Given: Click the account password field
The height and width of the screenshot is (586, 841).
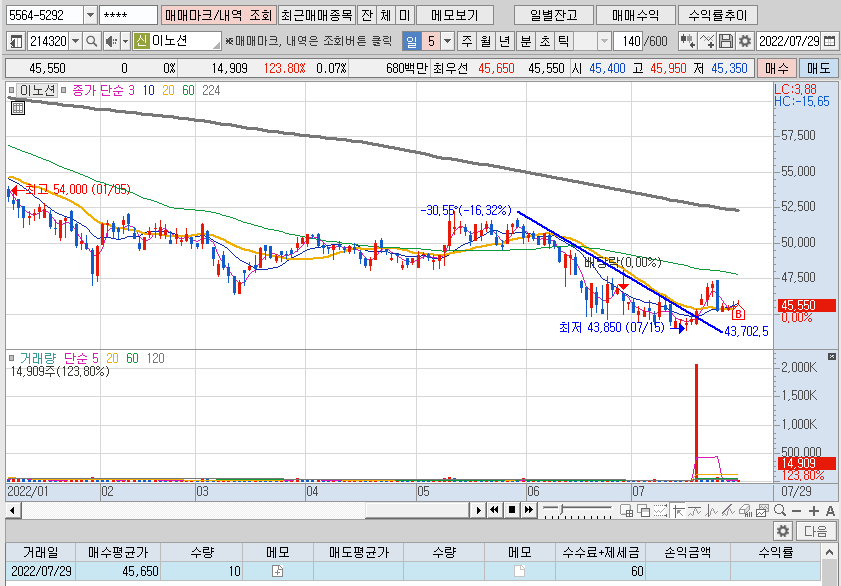Looking at the screenshot, I should click(x=128, y=15).
